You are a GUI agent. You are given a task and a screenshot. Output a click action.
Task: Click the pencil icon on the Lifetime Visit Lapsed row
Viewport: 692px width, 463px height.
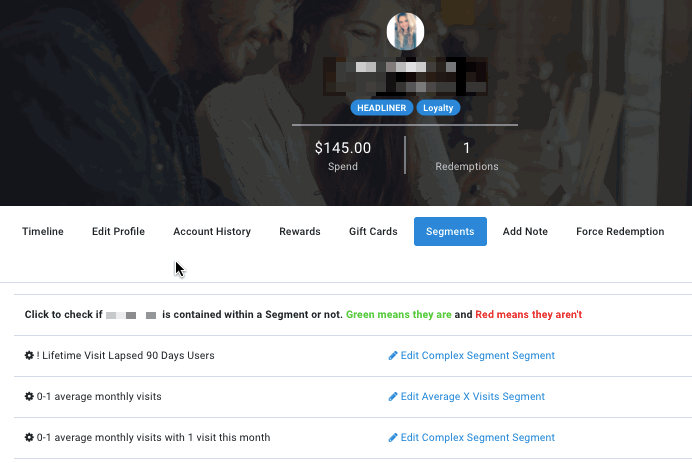click(393, 355)
